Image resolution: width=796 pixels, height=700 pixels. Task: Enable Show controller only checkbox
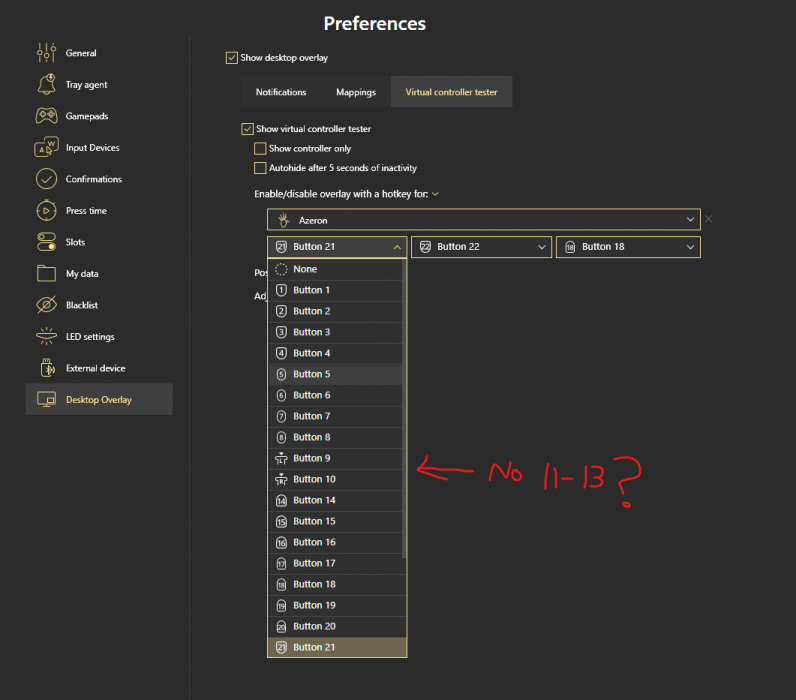pos(260,149)
